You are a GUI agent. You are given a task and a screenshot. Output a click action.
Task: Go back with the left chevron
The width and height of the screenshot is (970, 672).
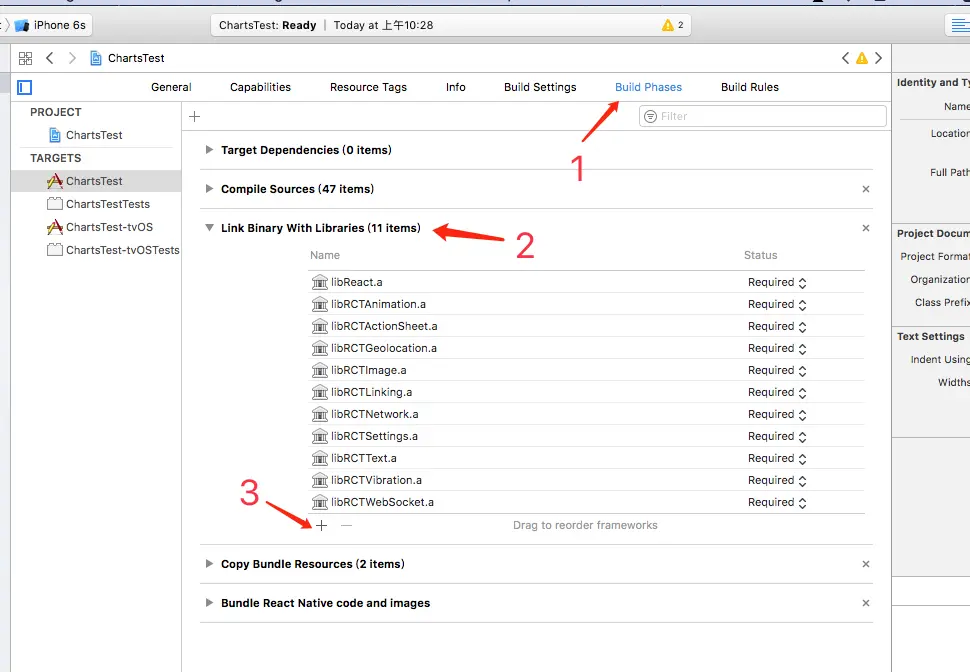[x=49, y=58]
